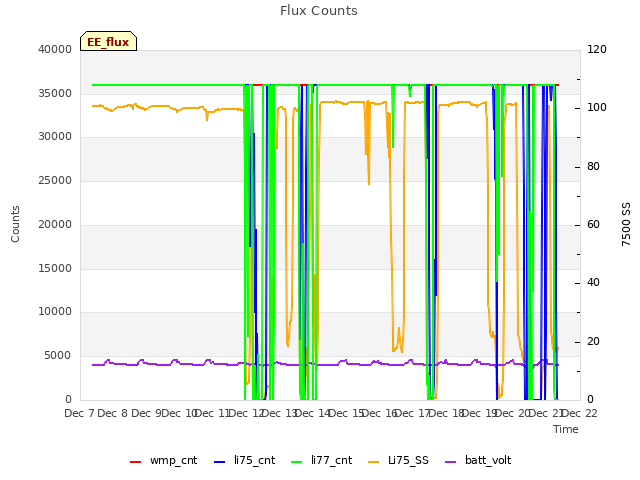Click the Dec 22 date tick label
This screenshot has width=640, height=480.
(x=579, y=413)
